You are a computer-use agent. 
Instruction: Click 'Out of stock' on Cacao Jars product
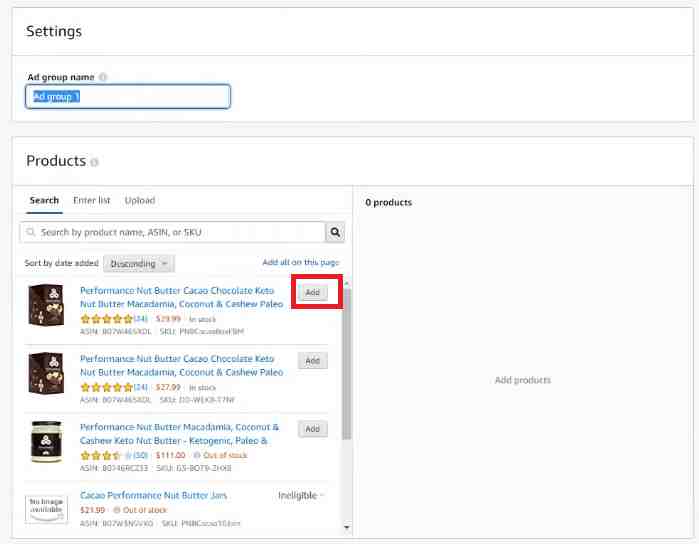[144, 510]
